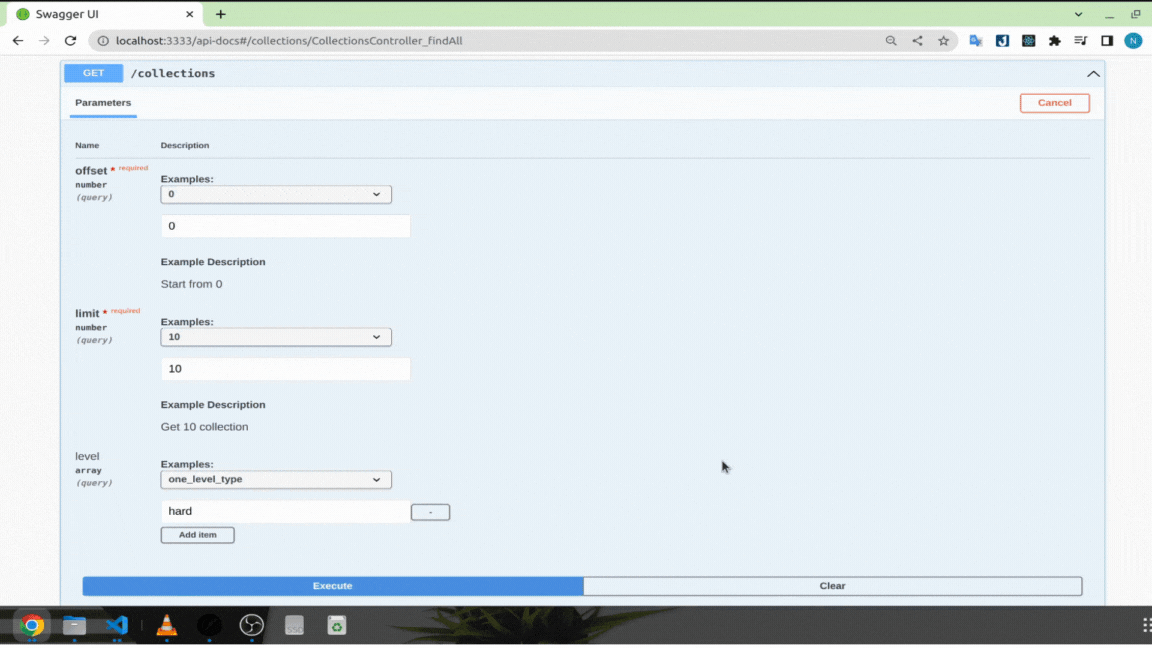Add a new level item with Add item
1152x648 pixels.
(x=197, y=534)
